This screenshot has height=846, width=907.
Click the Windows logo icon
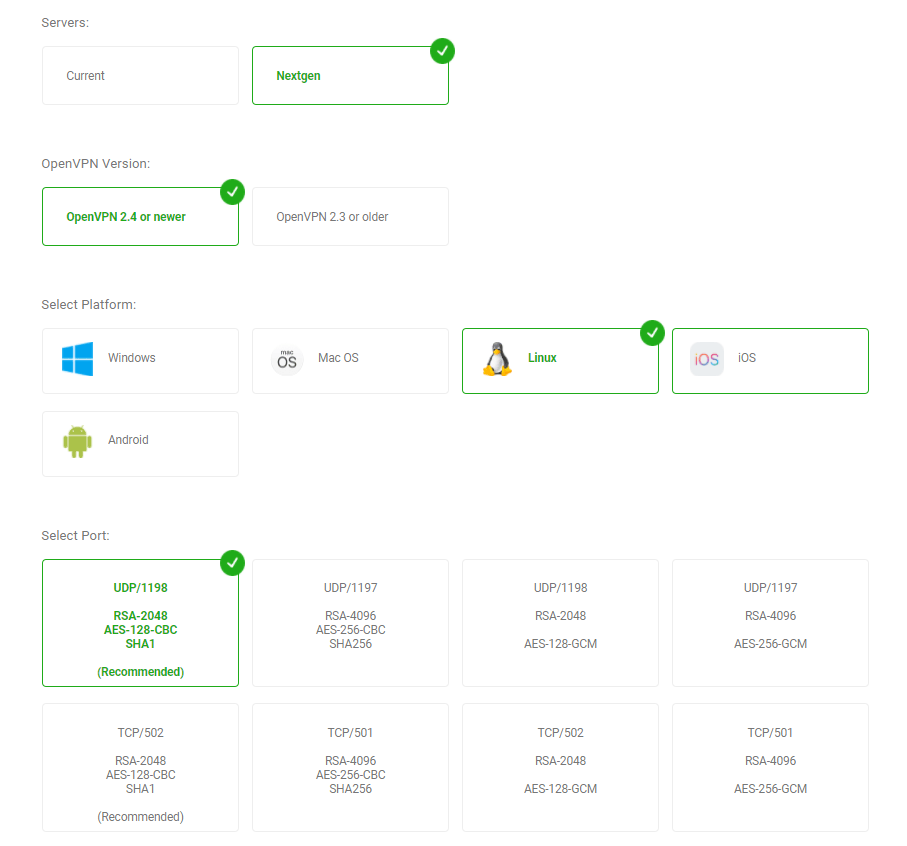tap(78, 359)
